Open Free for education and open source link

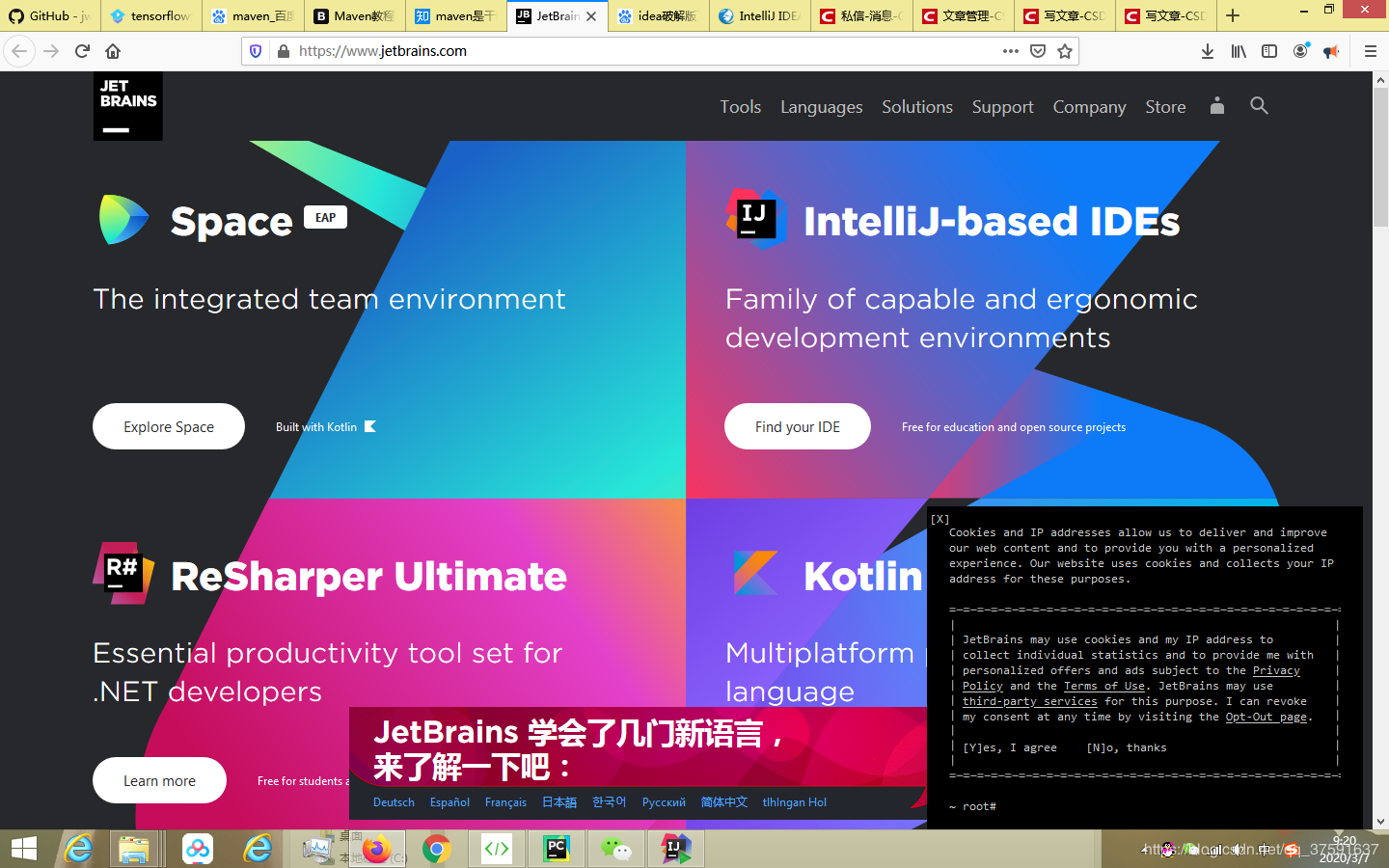1014,427
